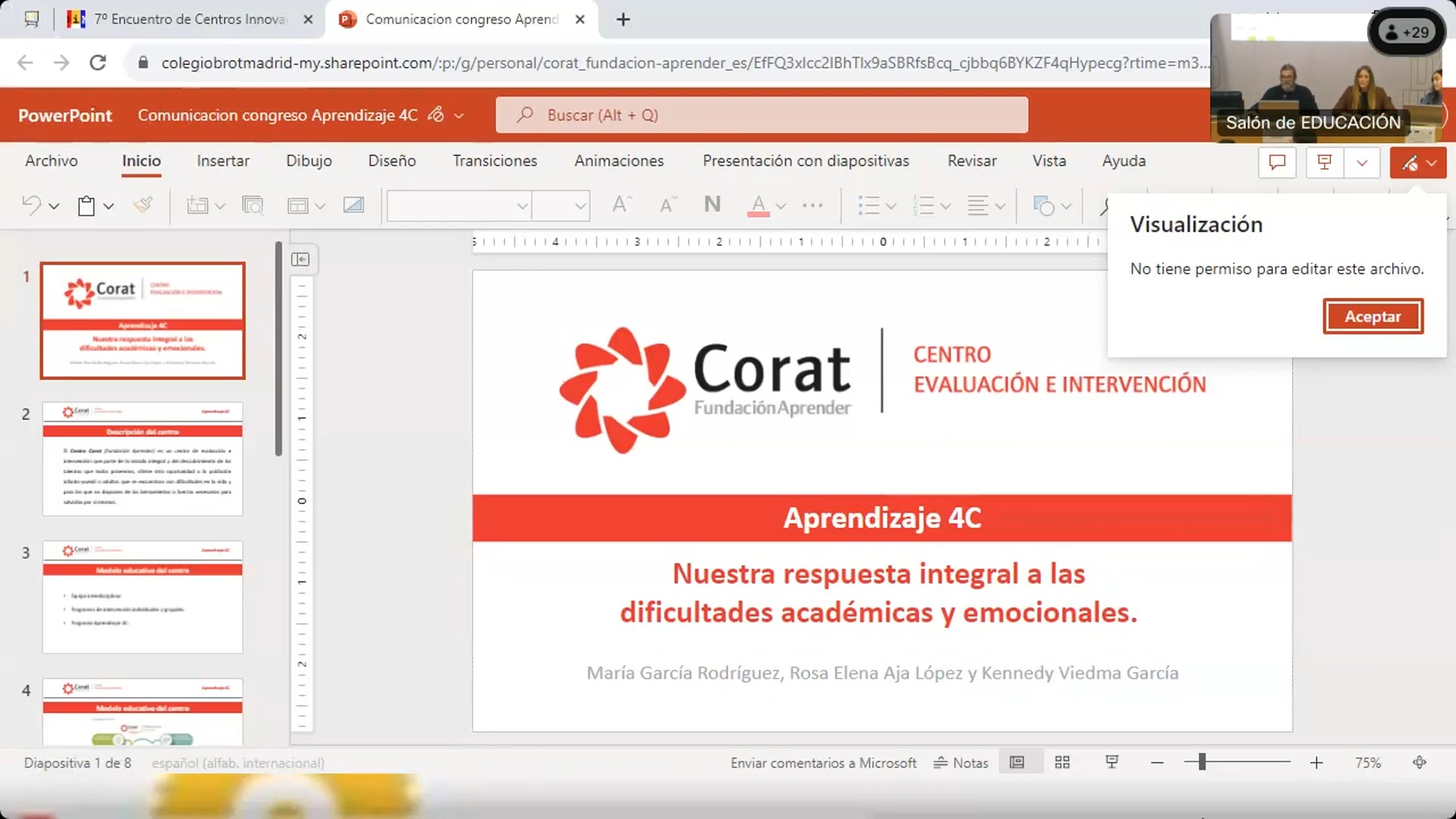Screen dimensions: 1456x819
Task: Select slide 3 thumbnail
Action: 143,597
